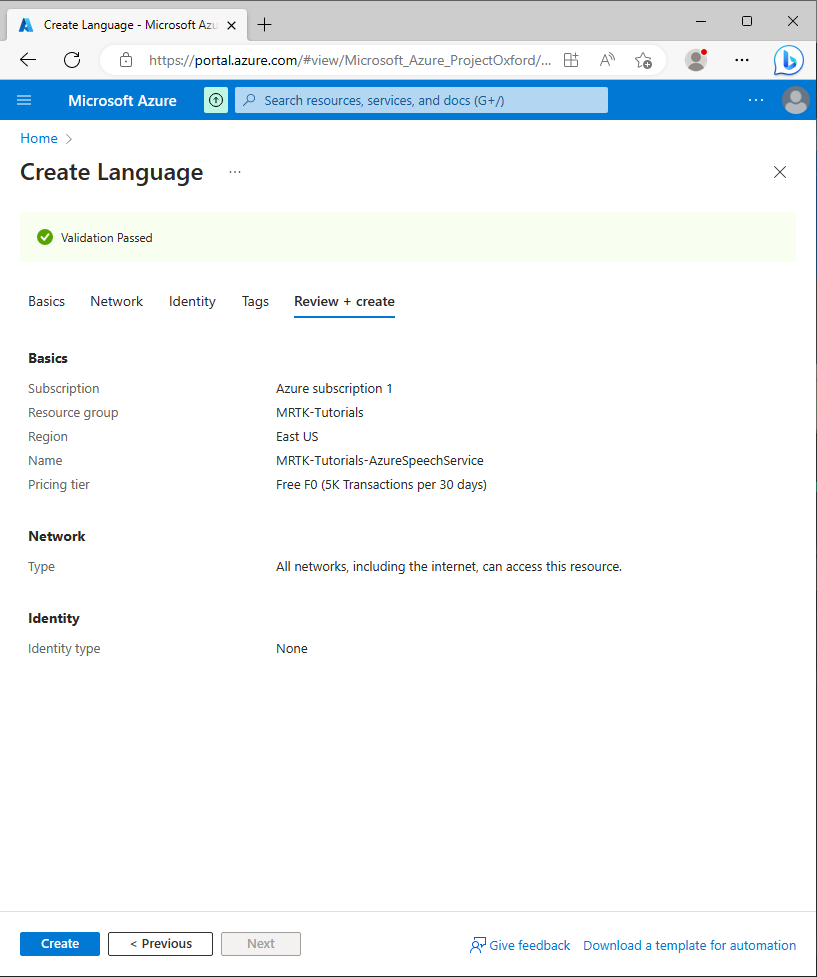The height and width of the screenshot is (977, 817).
Task: Select the Identity tab
Action: pos(192,301)
